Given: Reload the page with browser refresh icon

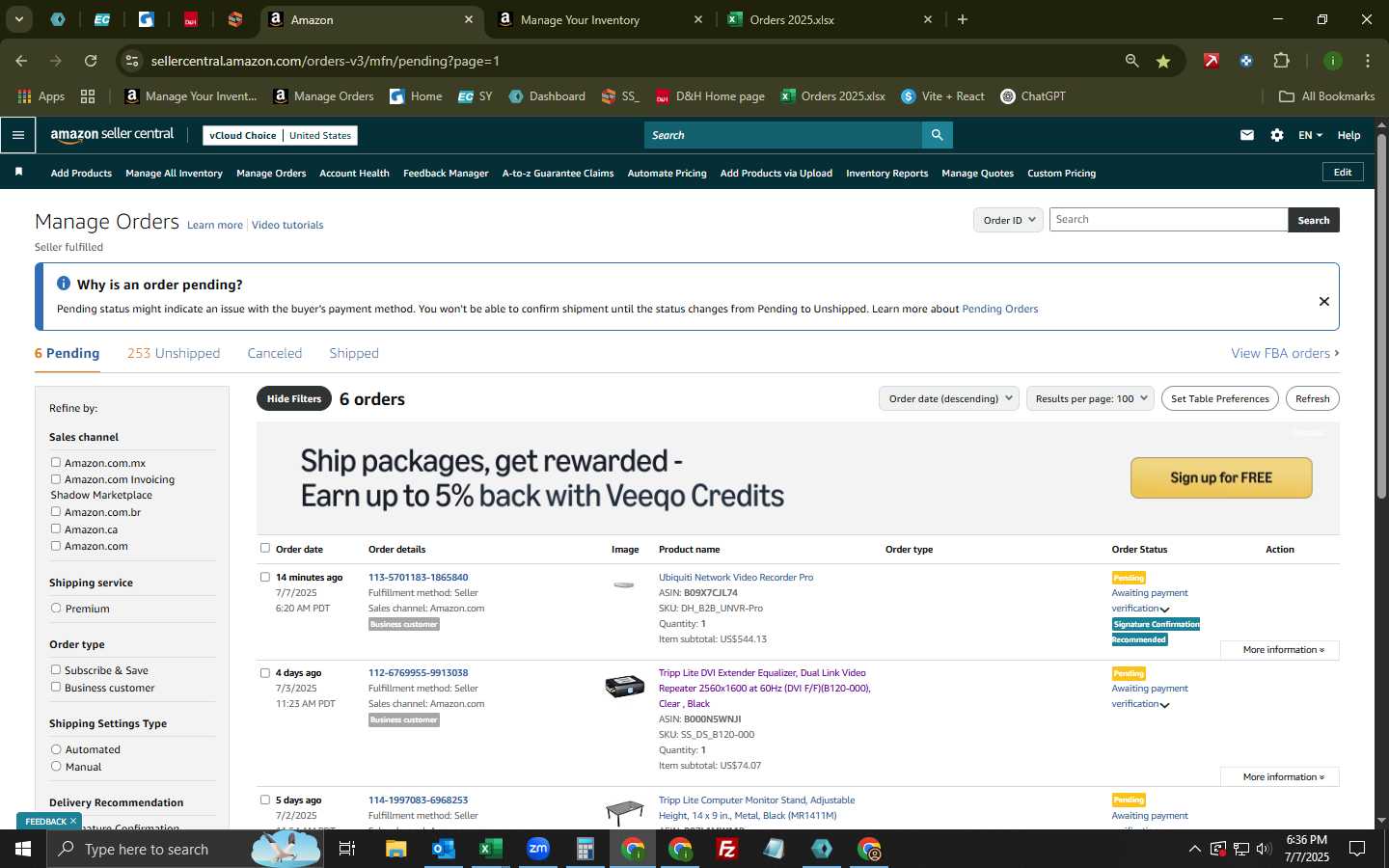Looking at the screenshot, I should (91, 61).
